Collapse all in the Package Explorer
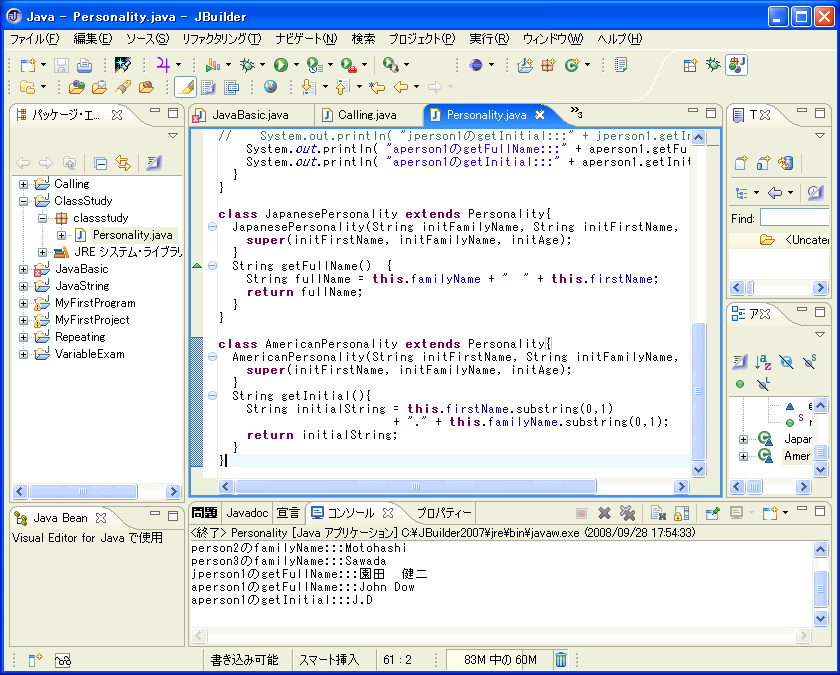840x675 pixels. click(100, 163)
